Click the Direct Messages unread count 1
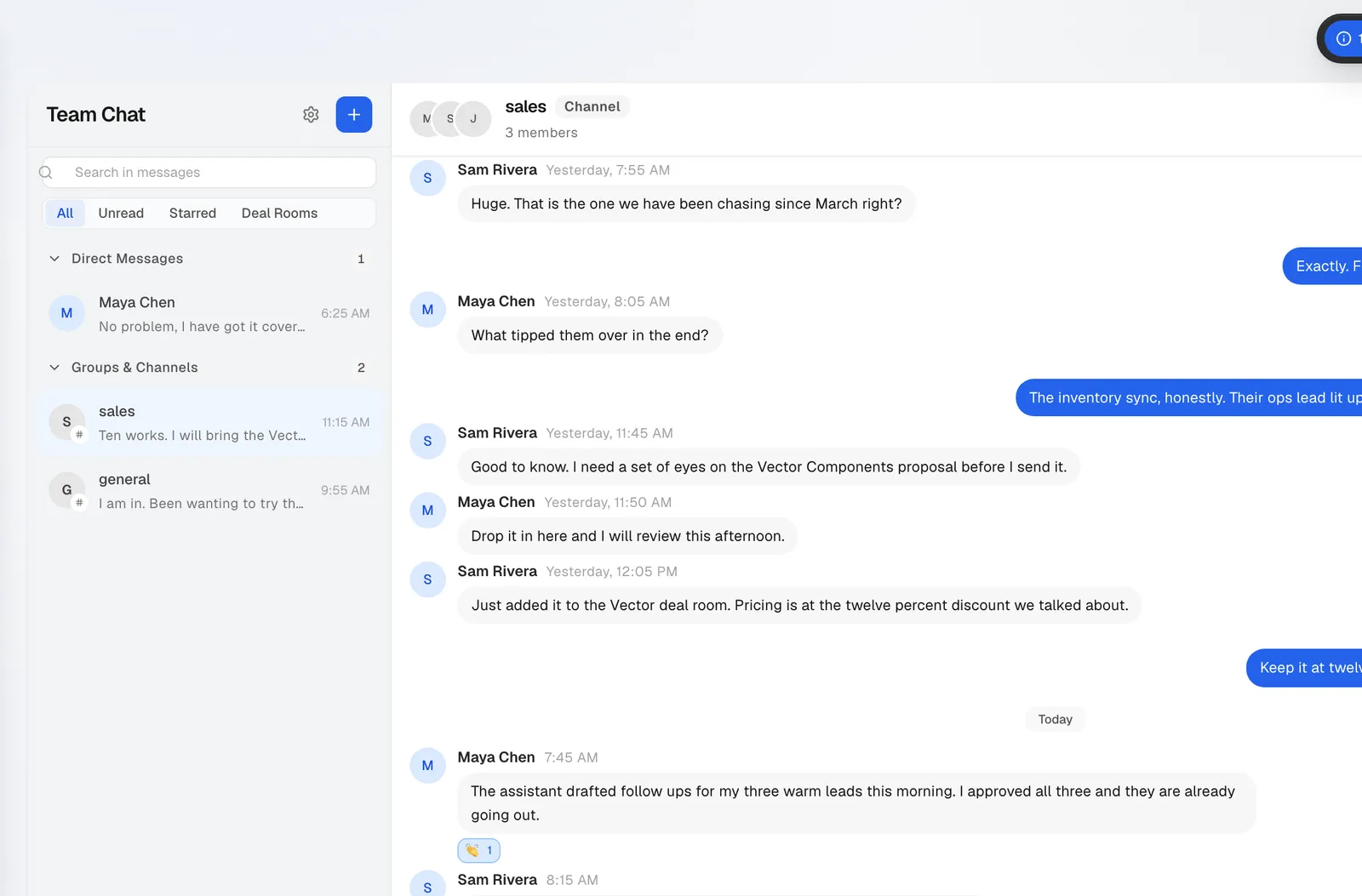1362x896 pixels. point(361,259)
